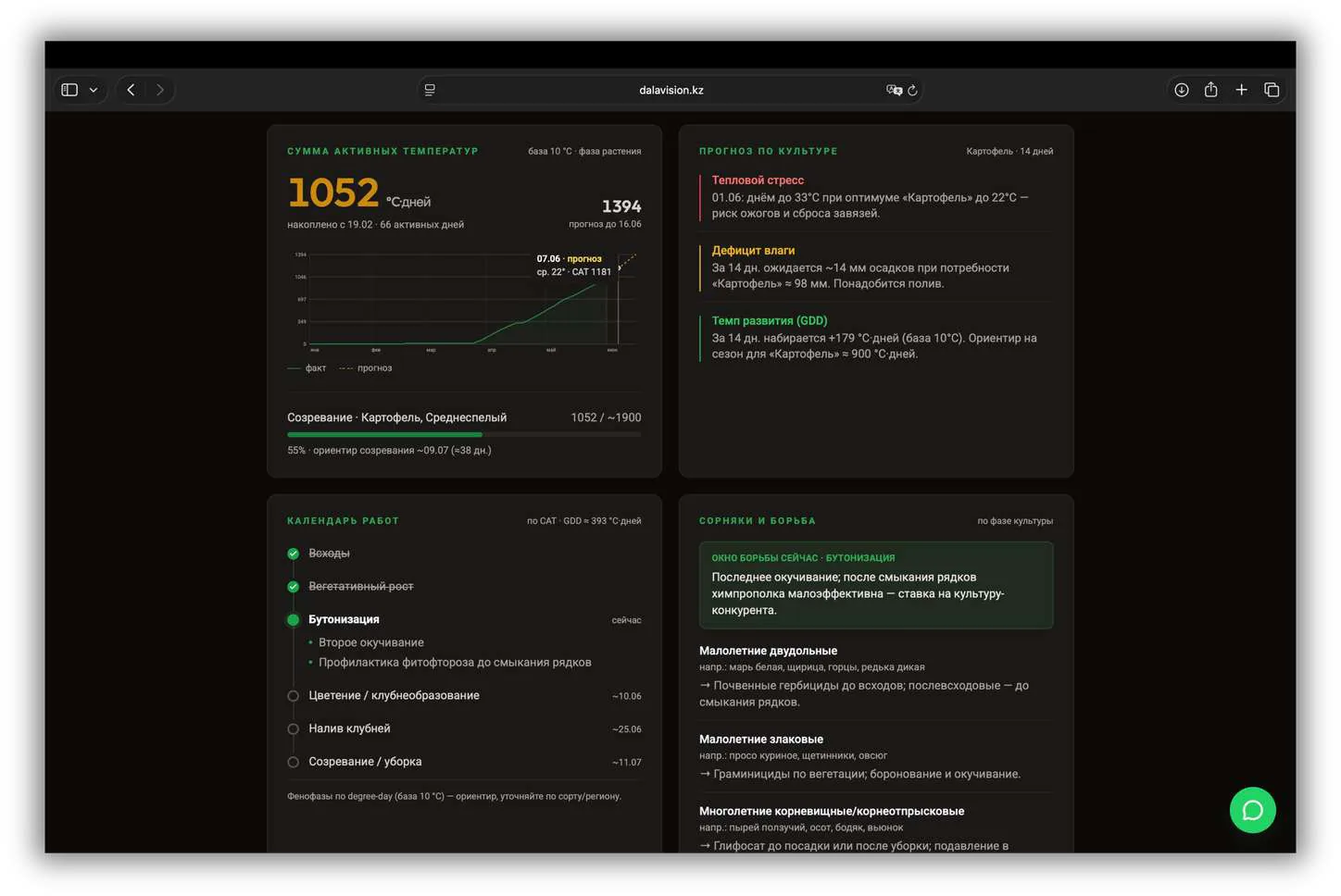Open the Safari downloads icon
Image resolution: width=1341 pixels, height=896 pixels.
[x=1182, y=90]
